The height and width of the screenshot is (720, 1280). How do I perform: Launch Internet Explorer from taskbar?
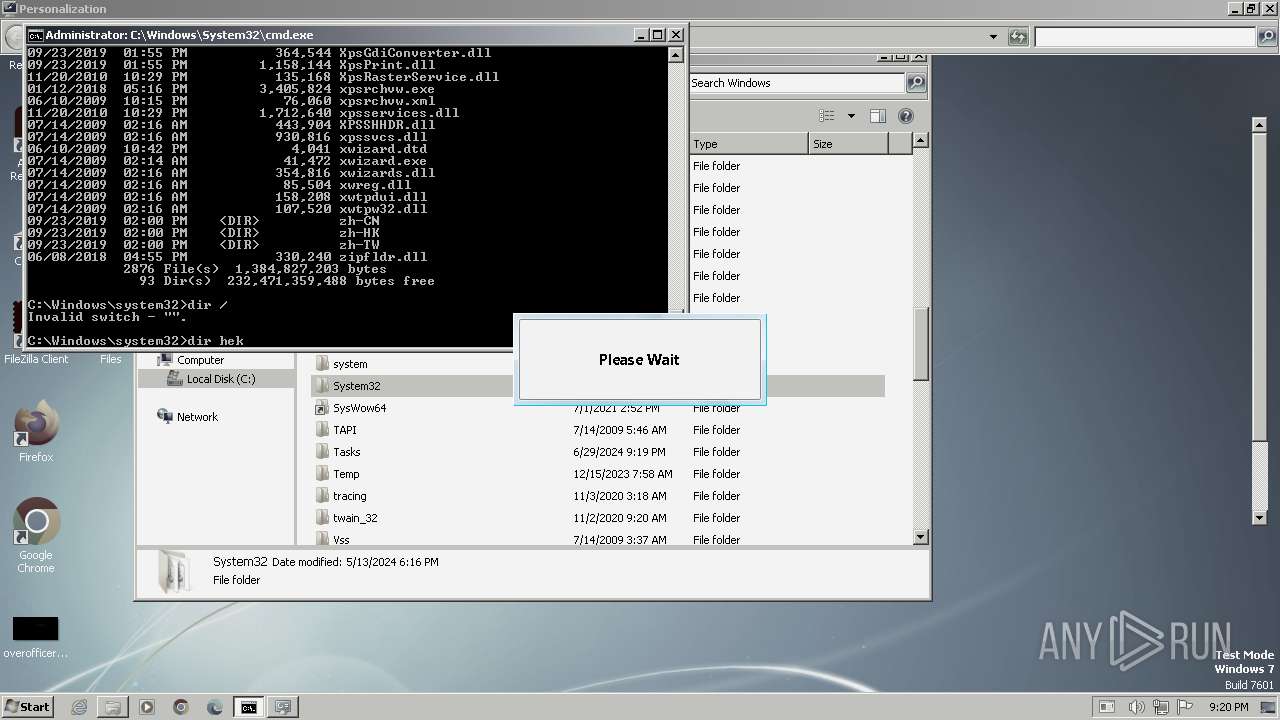pos(79,707)
